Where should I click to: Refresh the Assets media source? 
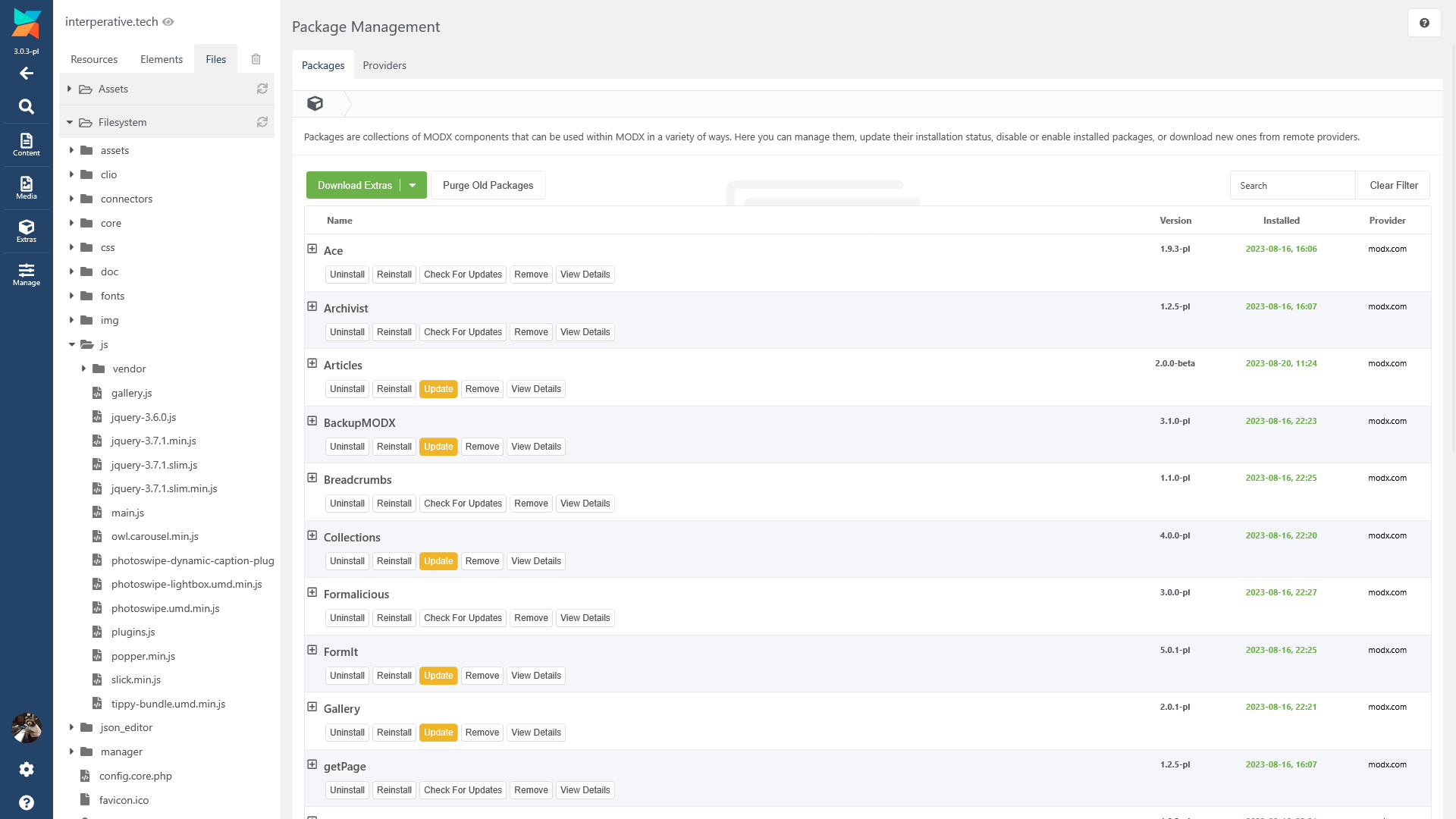click(262, 89)
